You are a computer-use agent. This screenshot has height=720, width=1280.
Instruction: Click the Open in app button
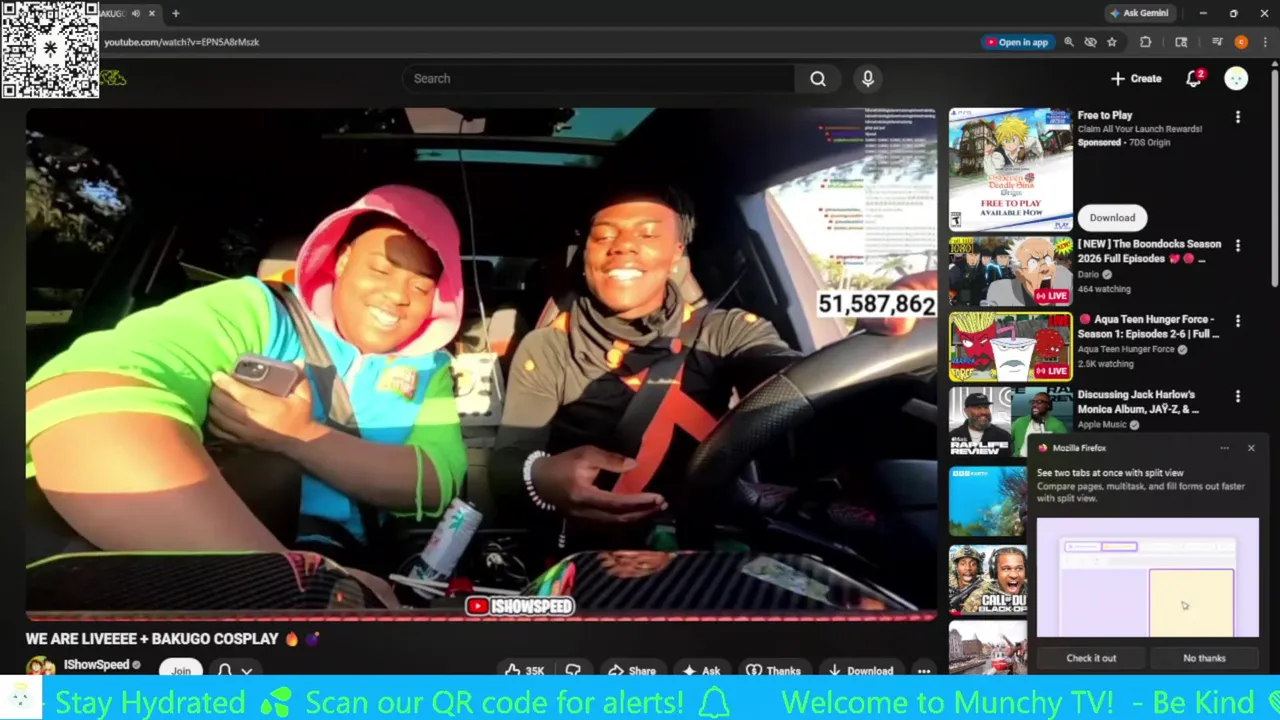pos(1017,42)
